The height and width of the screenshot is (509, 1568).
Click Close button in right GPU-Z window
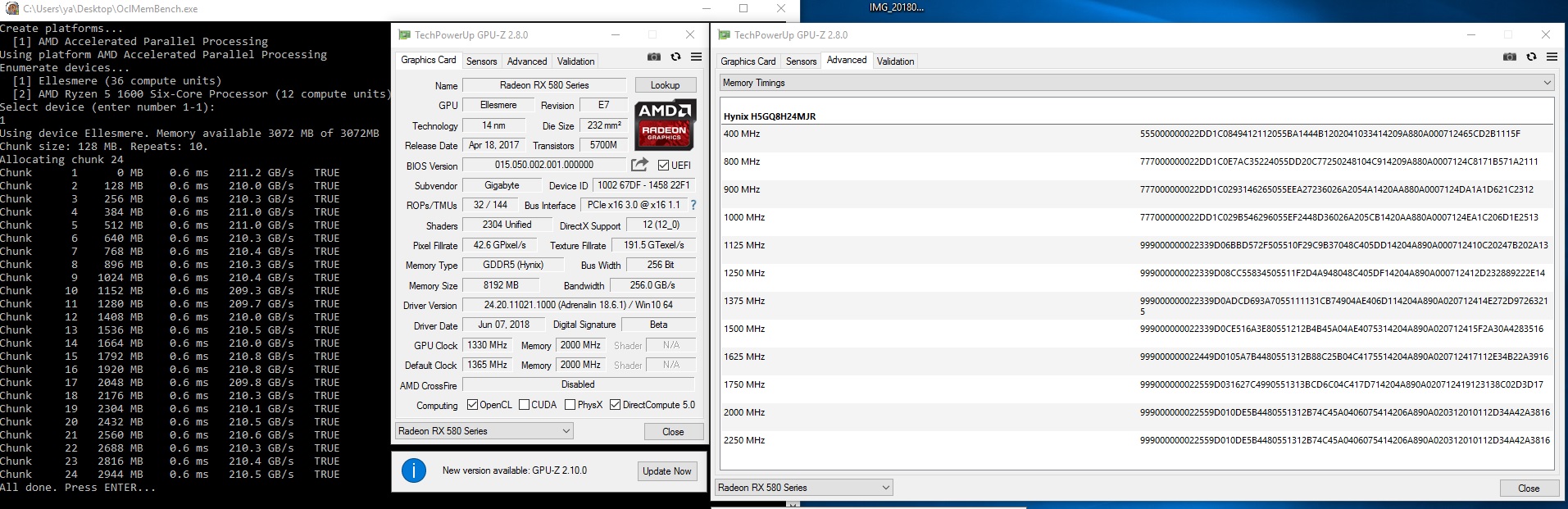click(x=1529, y=489)
